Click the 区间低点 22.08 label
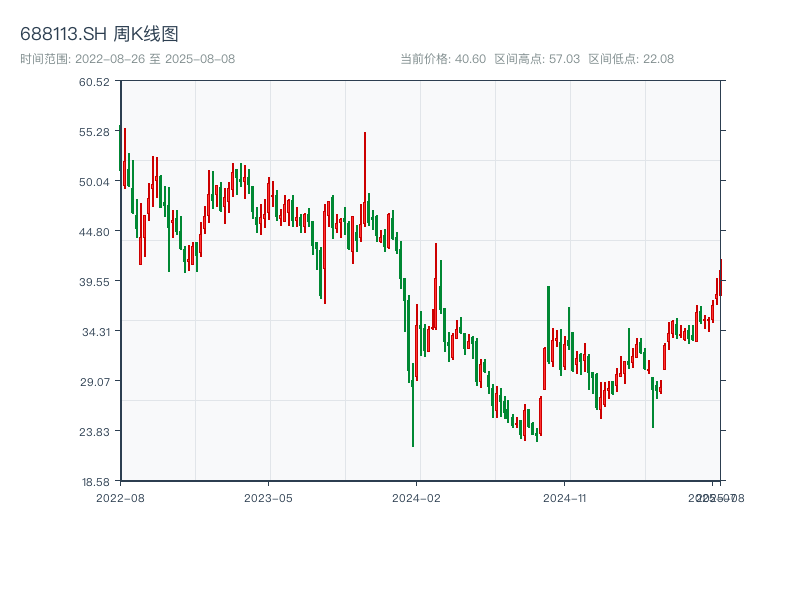Screen dimensions: 800x600 (631, 59)
